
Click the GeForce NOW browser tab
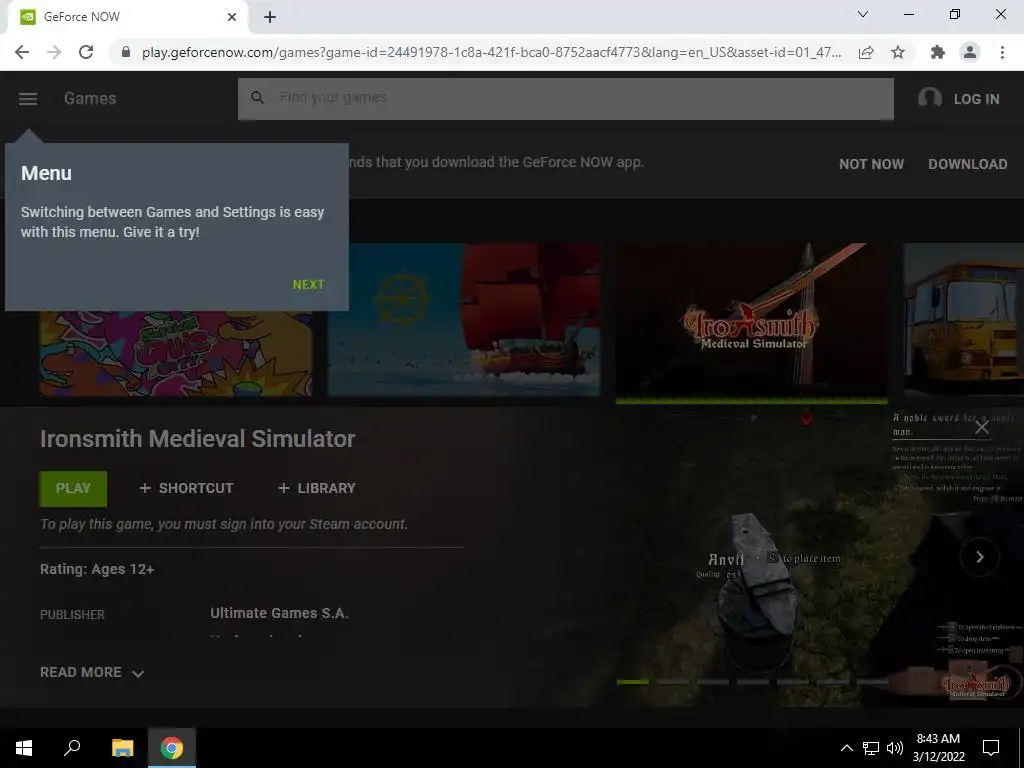[127, 17]
